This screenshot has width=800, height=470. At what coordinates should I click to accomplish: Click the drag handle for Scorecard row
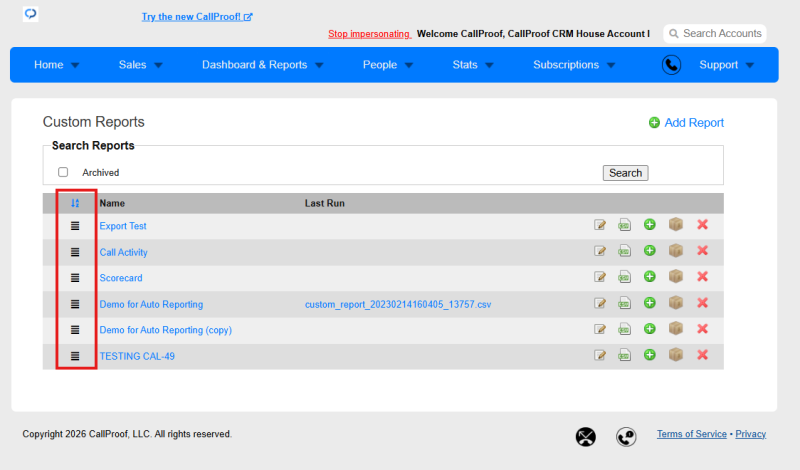tap(75, 278)
